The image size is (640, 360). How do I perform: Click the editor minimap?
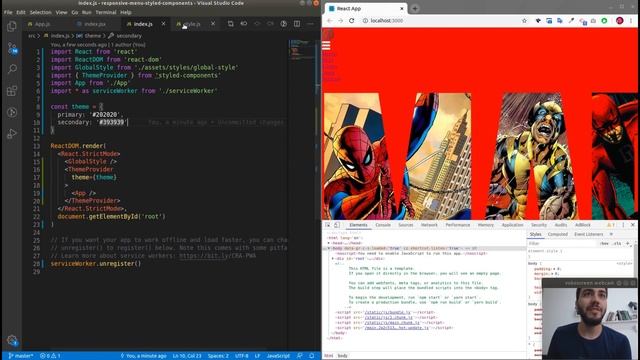[302, 50]
